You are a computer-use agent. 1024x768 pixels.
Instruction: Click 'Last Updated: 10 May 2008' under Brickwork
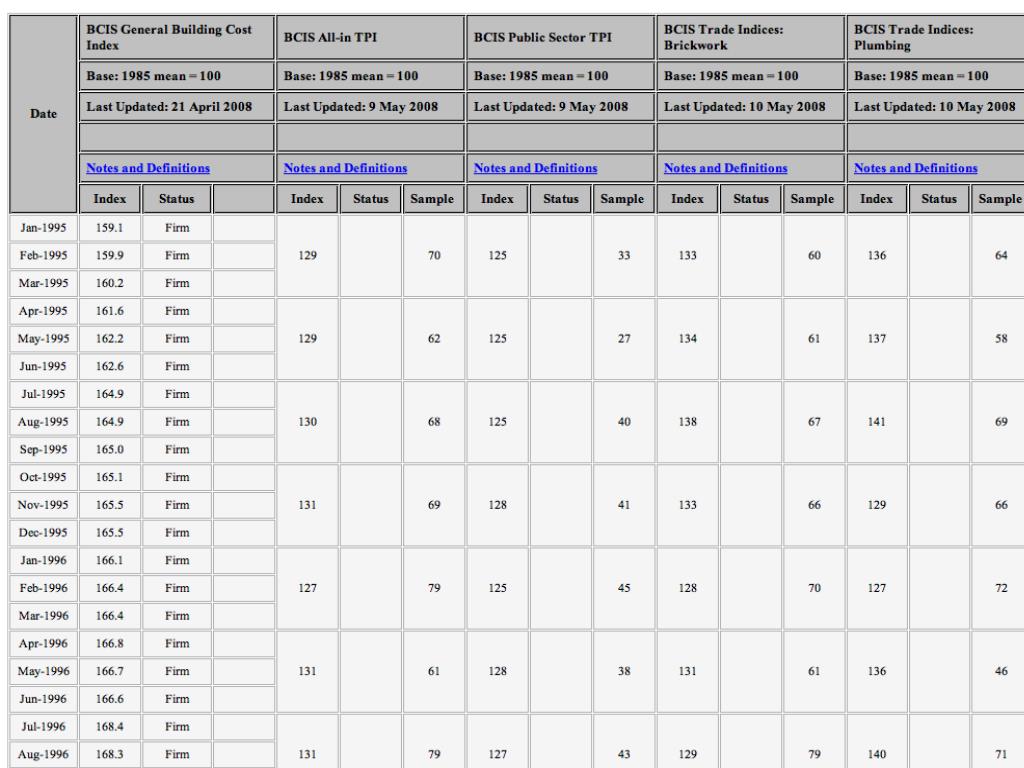(750, 106)
